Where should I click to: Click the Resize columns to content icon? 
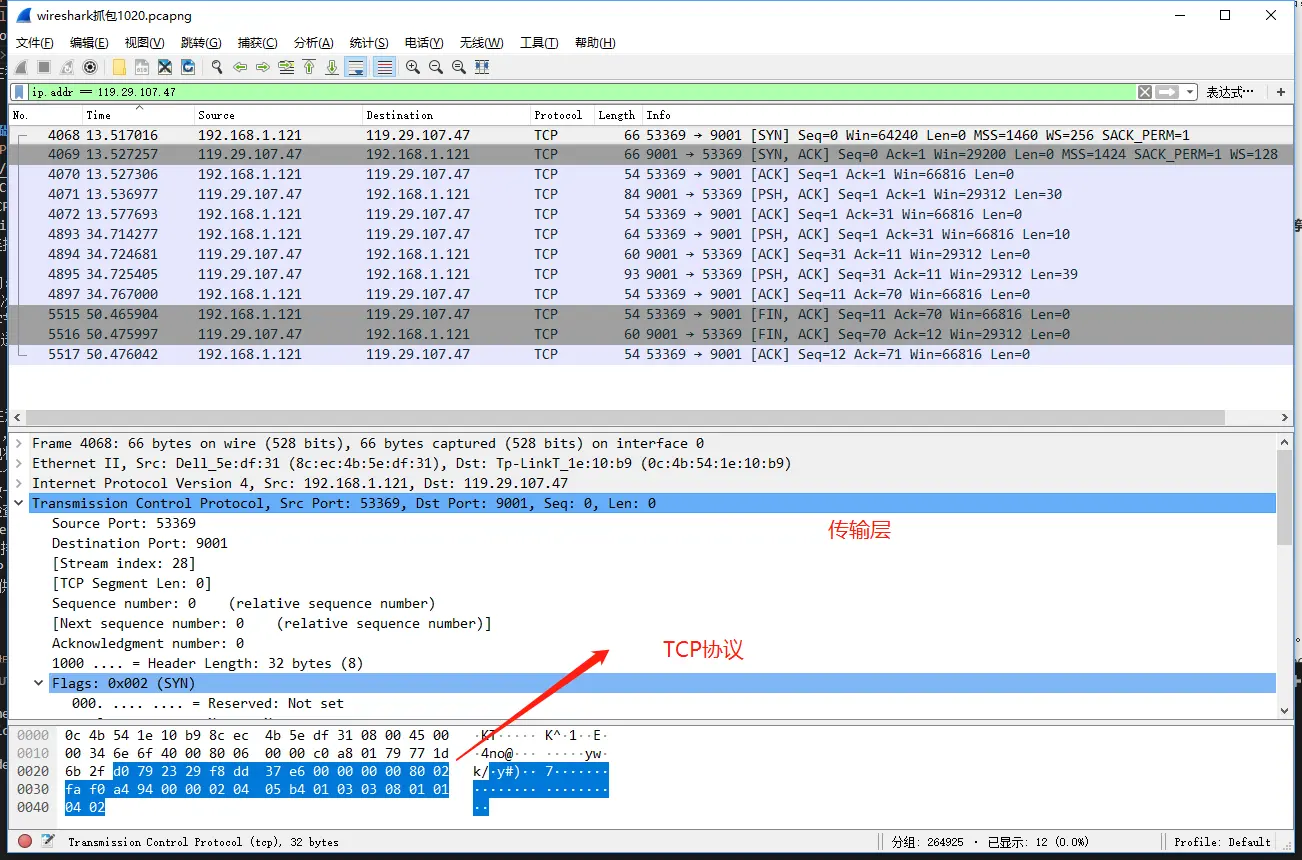point(482,67)
